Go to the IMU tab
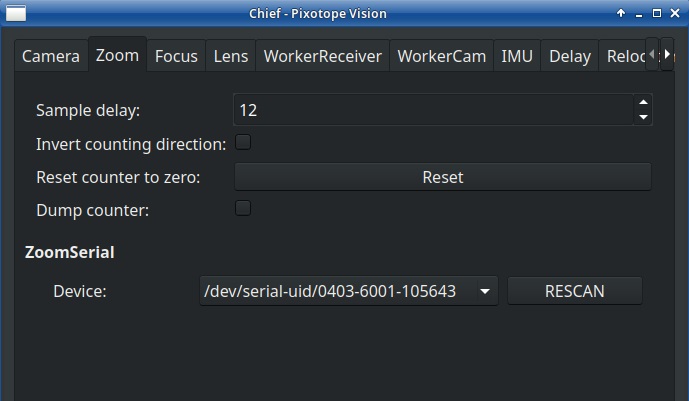This screenshot has width=689, height=401. (517, 56)
